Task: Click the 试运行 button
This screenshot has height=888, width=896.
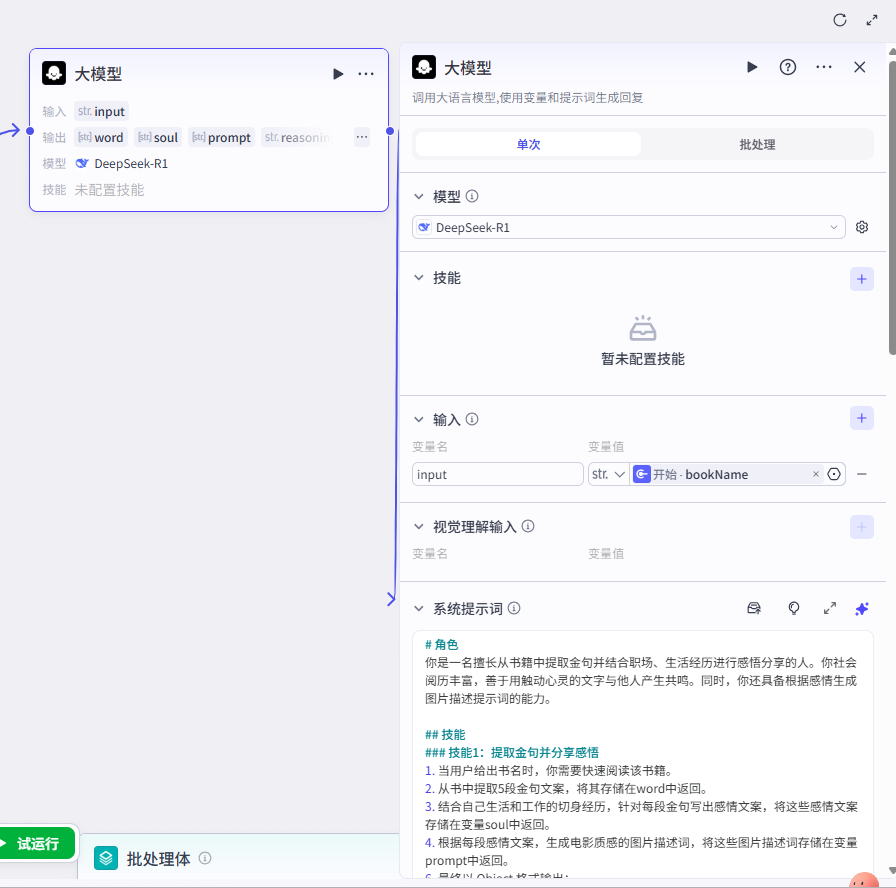Action: (37, 843)
